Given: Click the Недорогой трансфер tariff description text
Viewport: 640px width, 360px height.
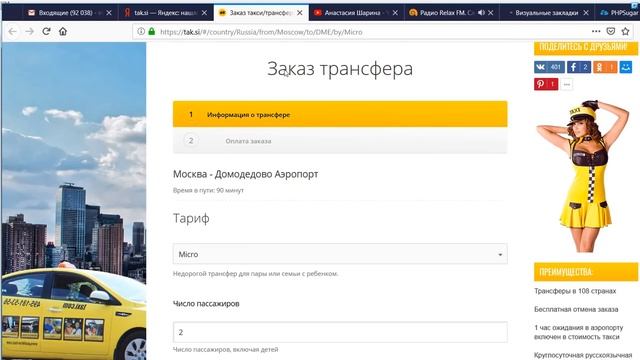Looking at the screenshot, I should [x=256, y=273].
